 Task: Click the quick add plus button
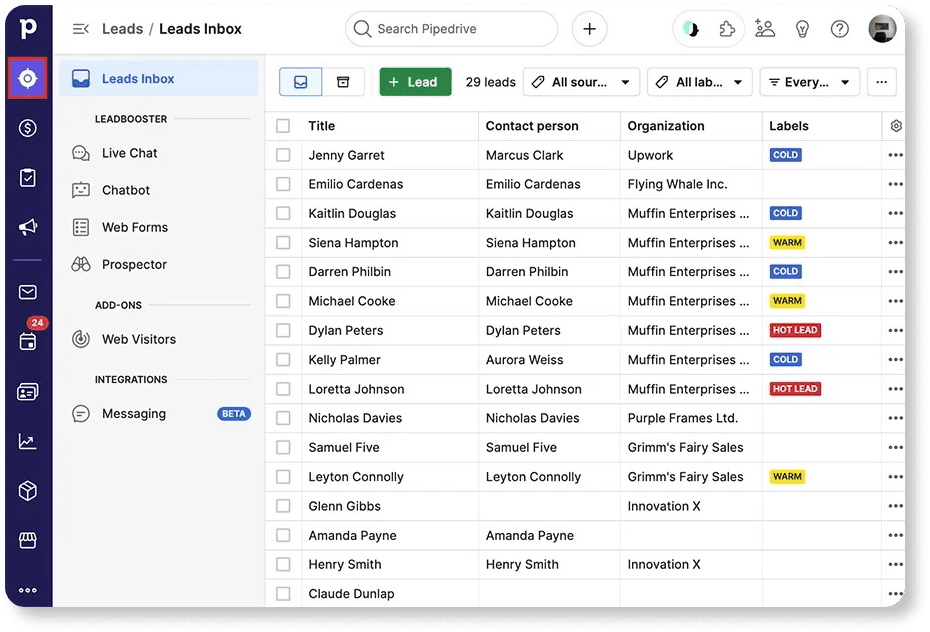pyautogui.click(x=589, y=28)
